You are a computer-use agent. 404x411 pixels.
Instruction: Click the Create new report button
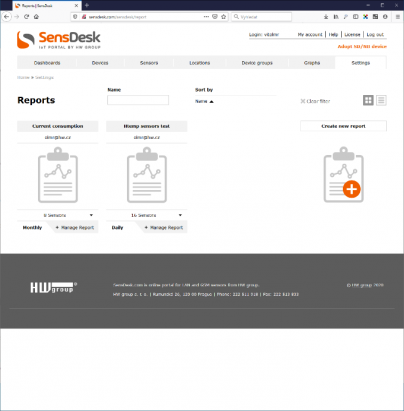click(343, 126)
